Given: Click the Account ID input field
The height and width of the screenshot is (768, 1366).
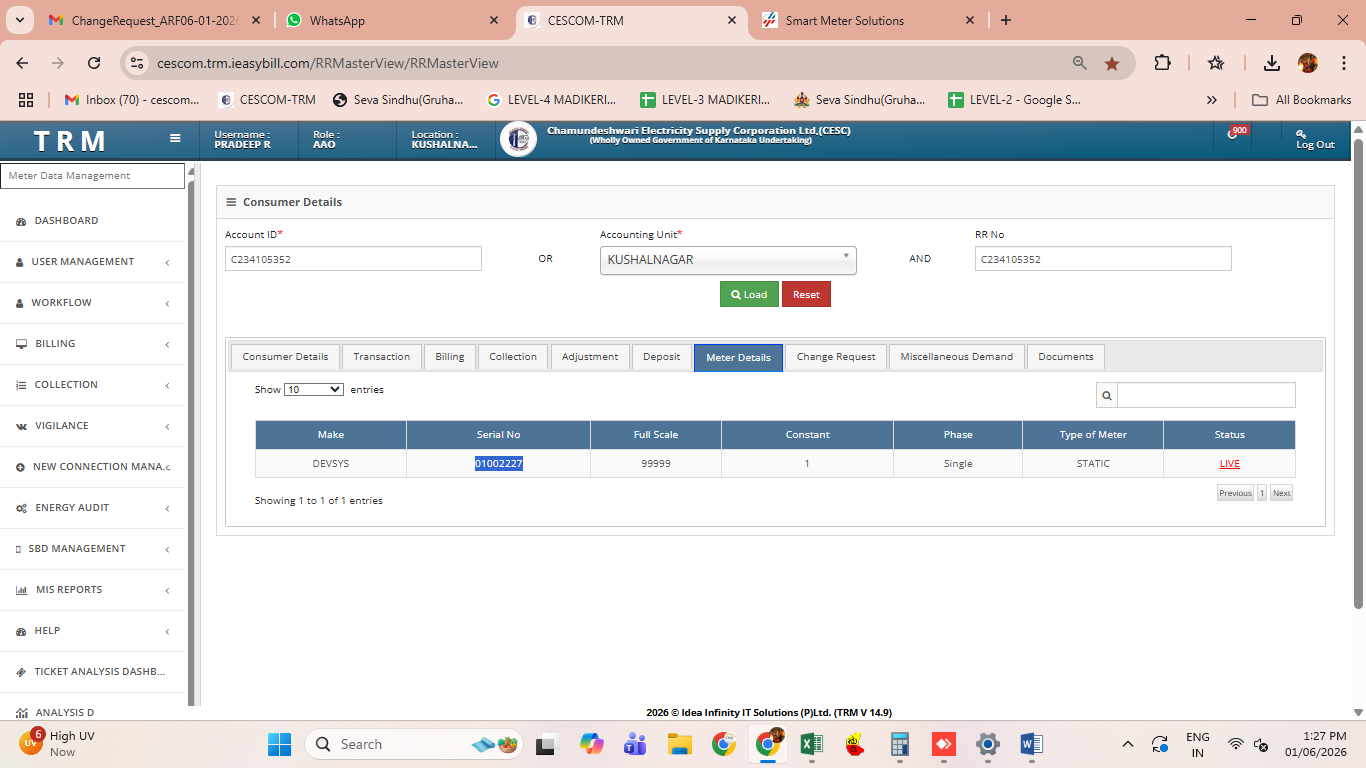Looking at the screenshot, I should pyautogui.click(x=353, y=259).
